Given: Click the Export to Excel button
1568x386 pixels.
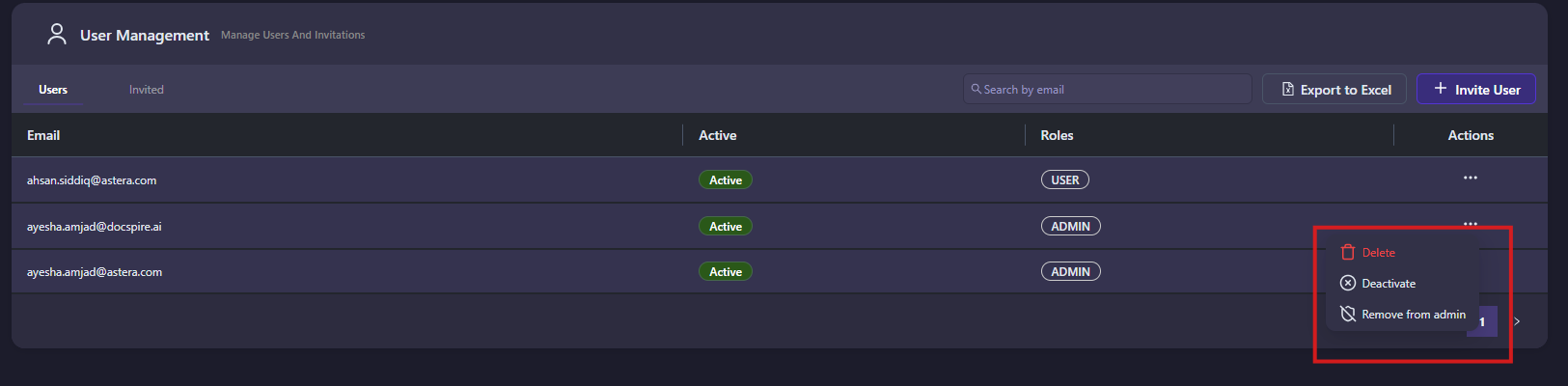Looking at the screenshot, I should pos(1334,90).
